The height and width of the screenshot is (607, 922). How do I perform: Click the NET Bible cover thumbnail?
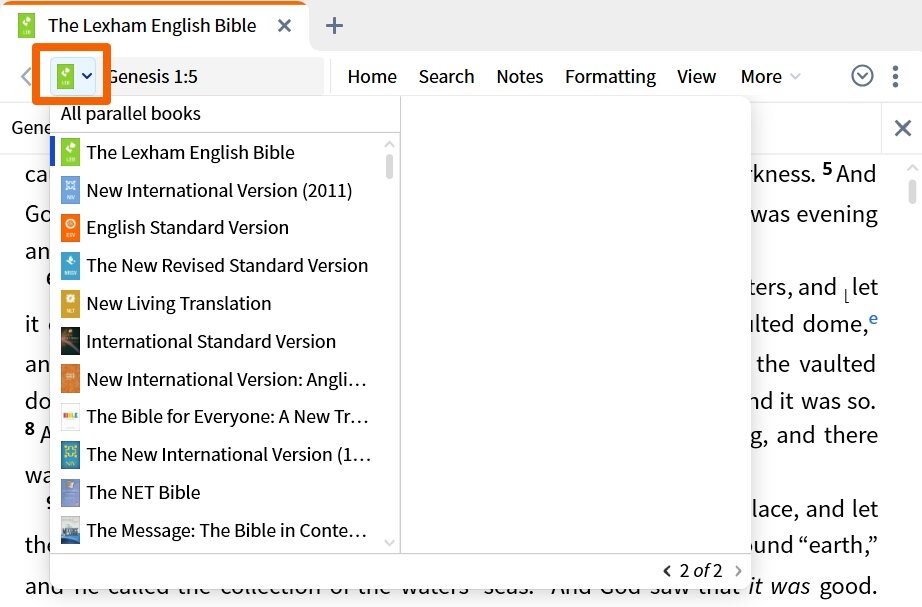tap(71, 492)
